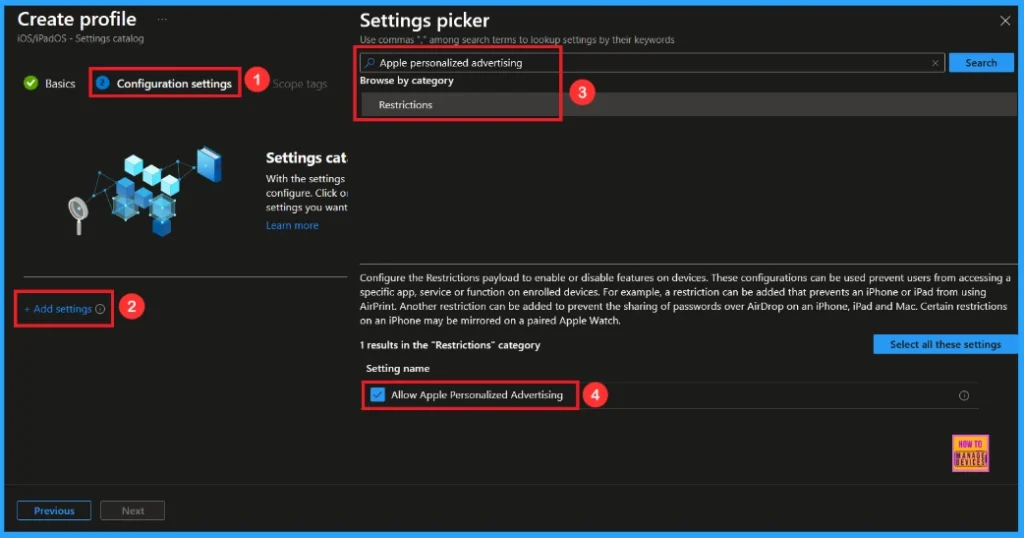Close the Settings picker panel
The width and height of the screenshot is (1024, 538).
pos(1004,21)
